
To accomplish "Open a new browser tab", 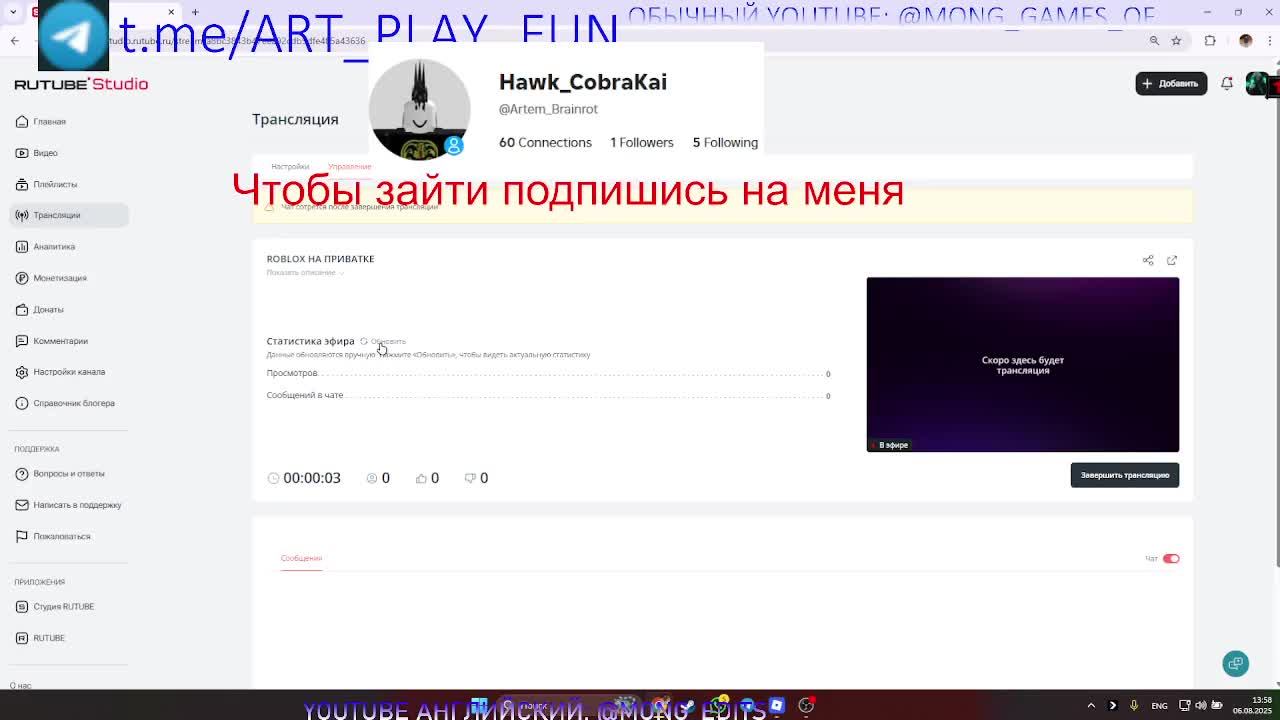I will (195, 12).
